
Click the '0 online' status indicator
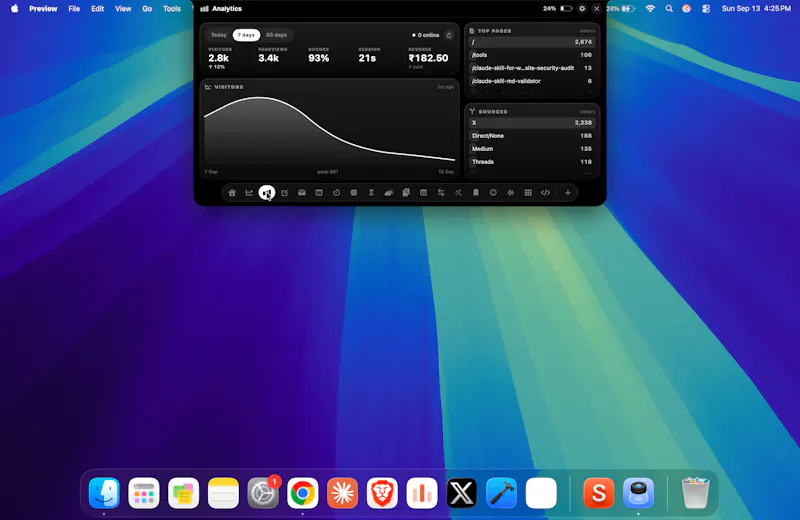[426, 35]
